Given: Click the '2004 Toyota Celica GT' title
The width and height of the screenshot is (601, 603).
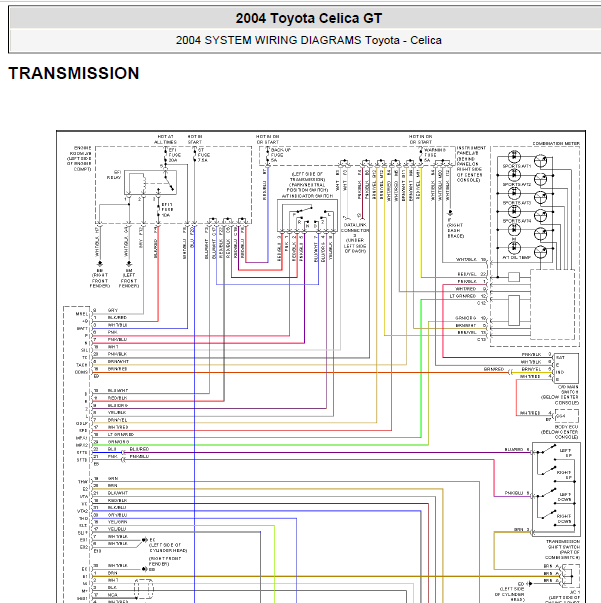Looking at the screenshot, I should (x=309, y=18).
